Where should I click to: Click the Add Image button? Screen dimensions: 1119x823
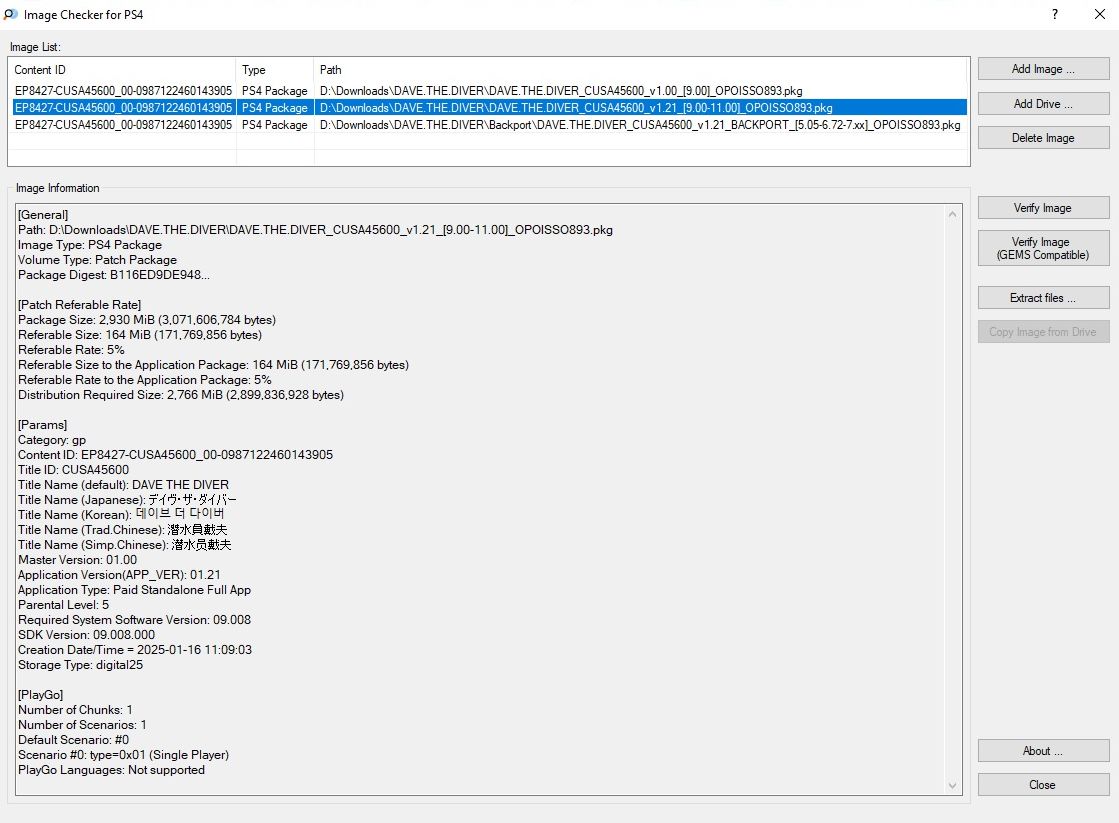(1043, 69)
